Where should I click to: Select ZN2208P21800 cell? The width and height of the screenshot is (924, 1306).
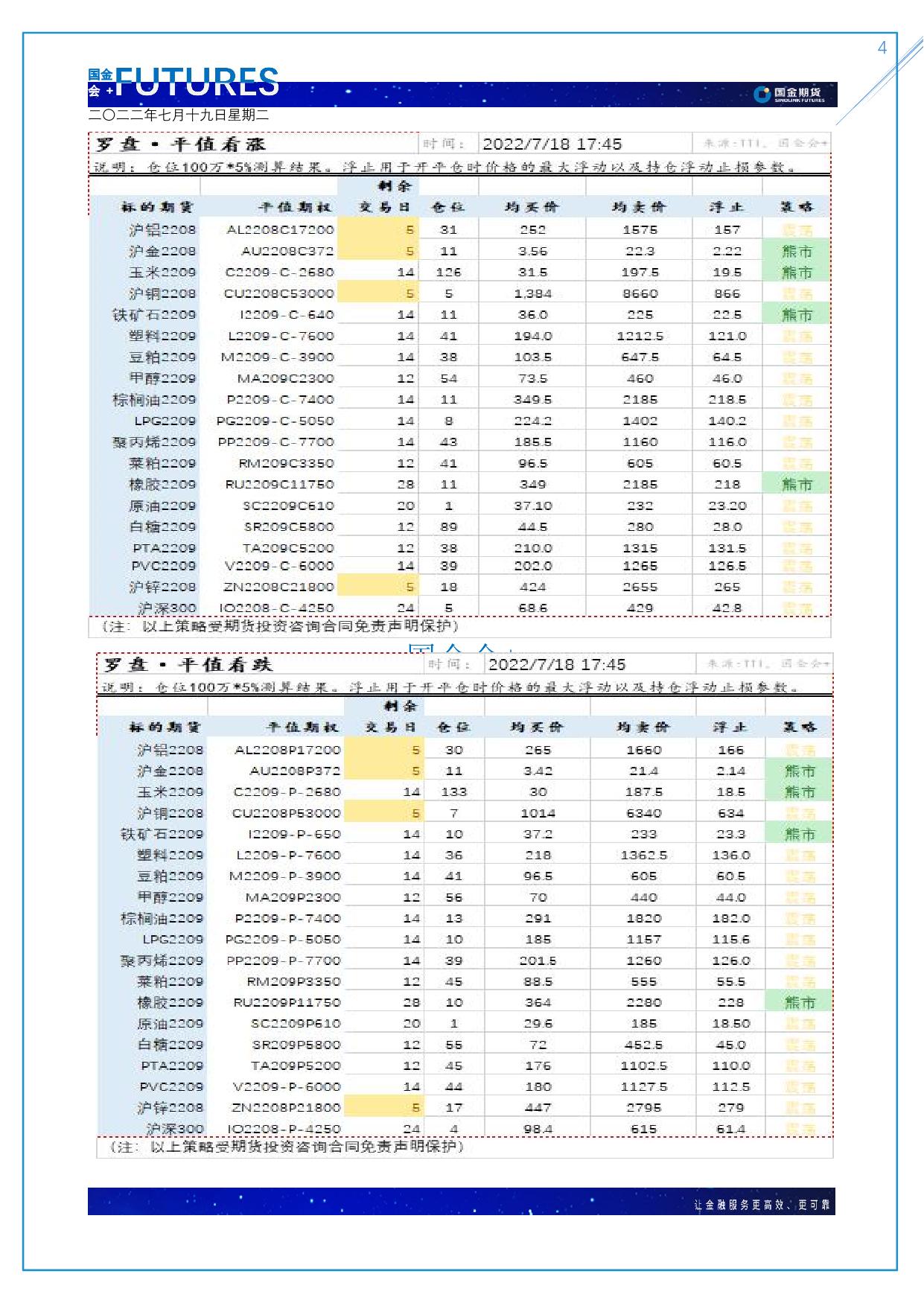(287, 1107)
